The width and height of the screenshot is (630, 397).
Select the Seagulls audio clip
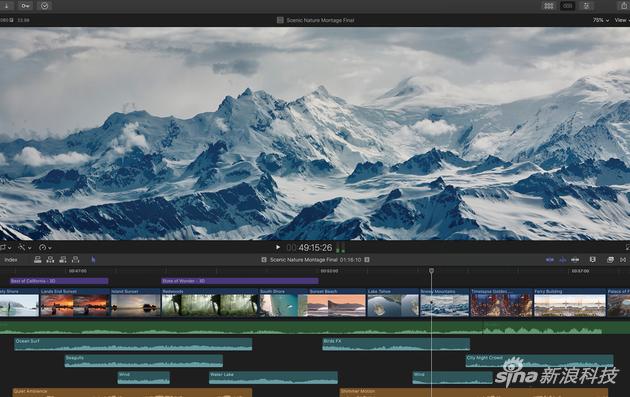pos(143,360)
